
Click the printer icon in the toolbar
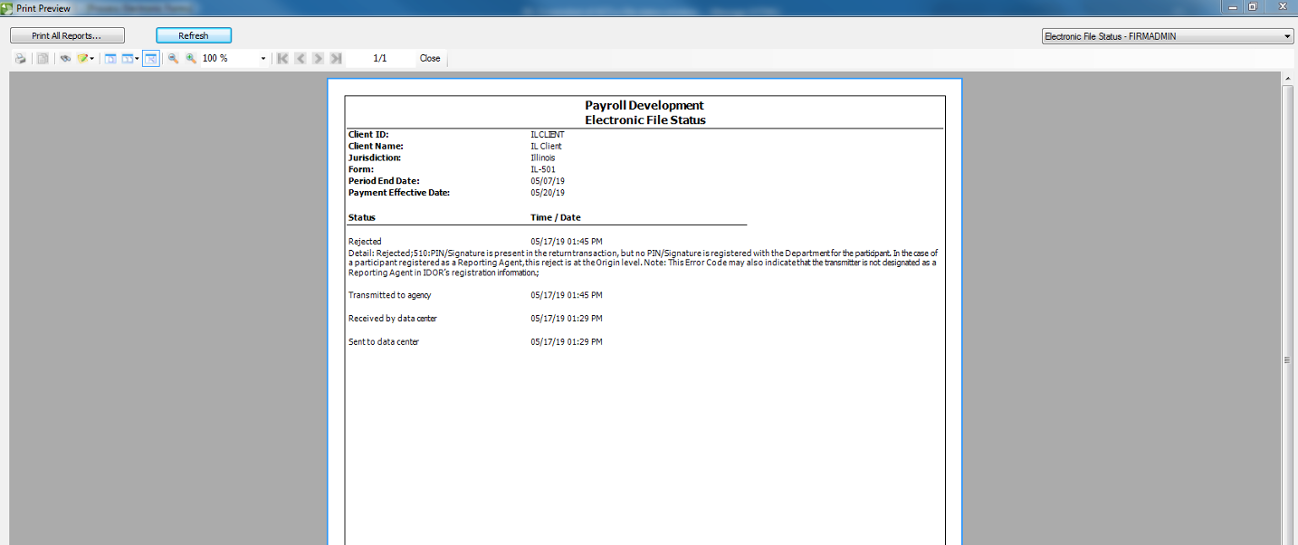coord(20,59)
